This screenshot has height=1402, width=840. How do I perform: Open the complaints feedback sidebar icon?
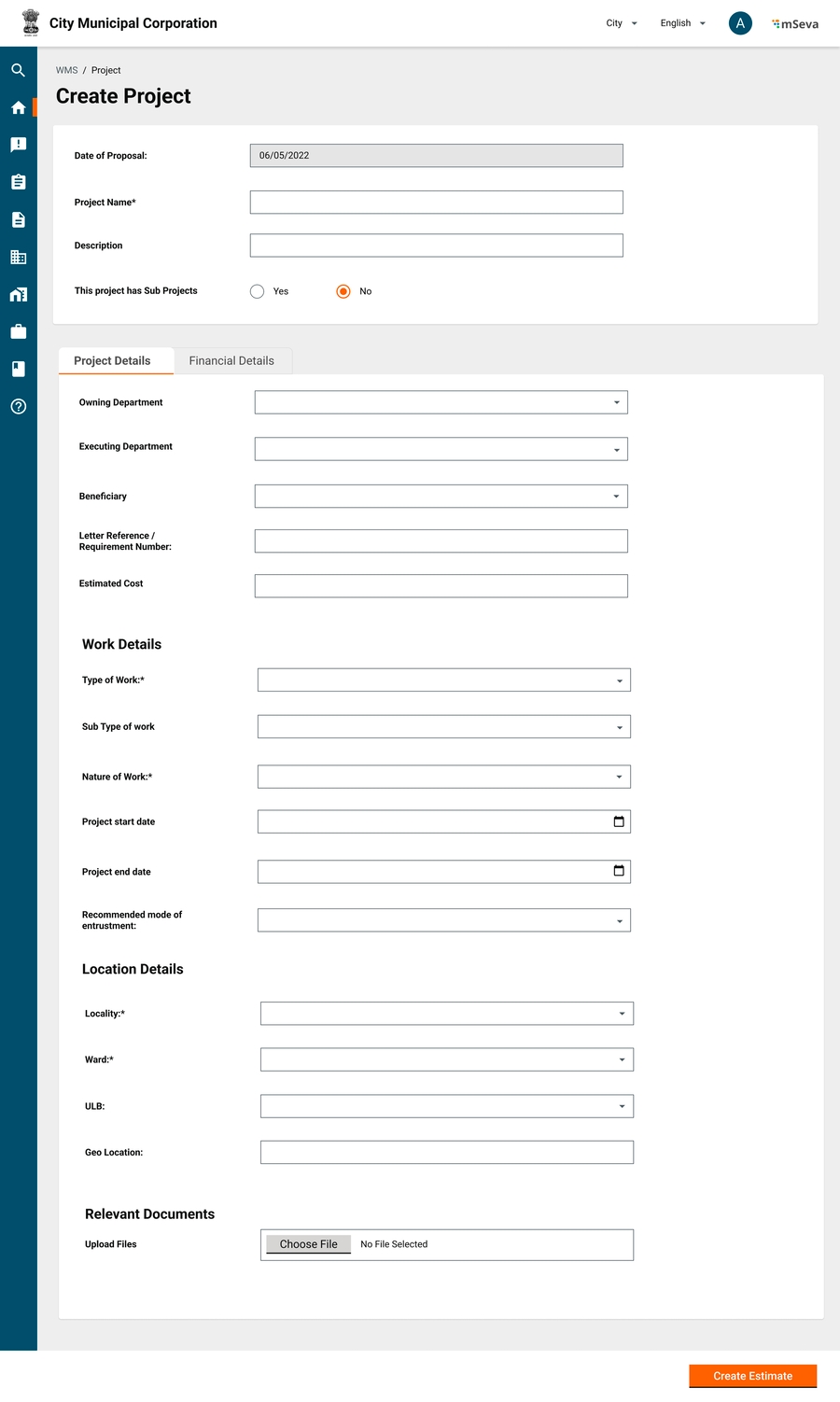point(18,145)
